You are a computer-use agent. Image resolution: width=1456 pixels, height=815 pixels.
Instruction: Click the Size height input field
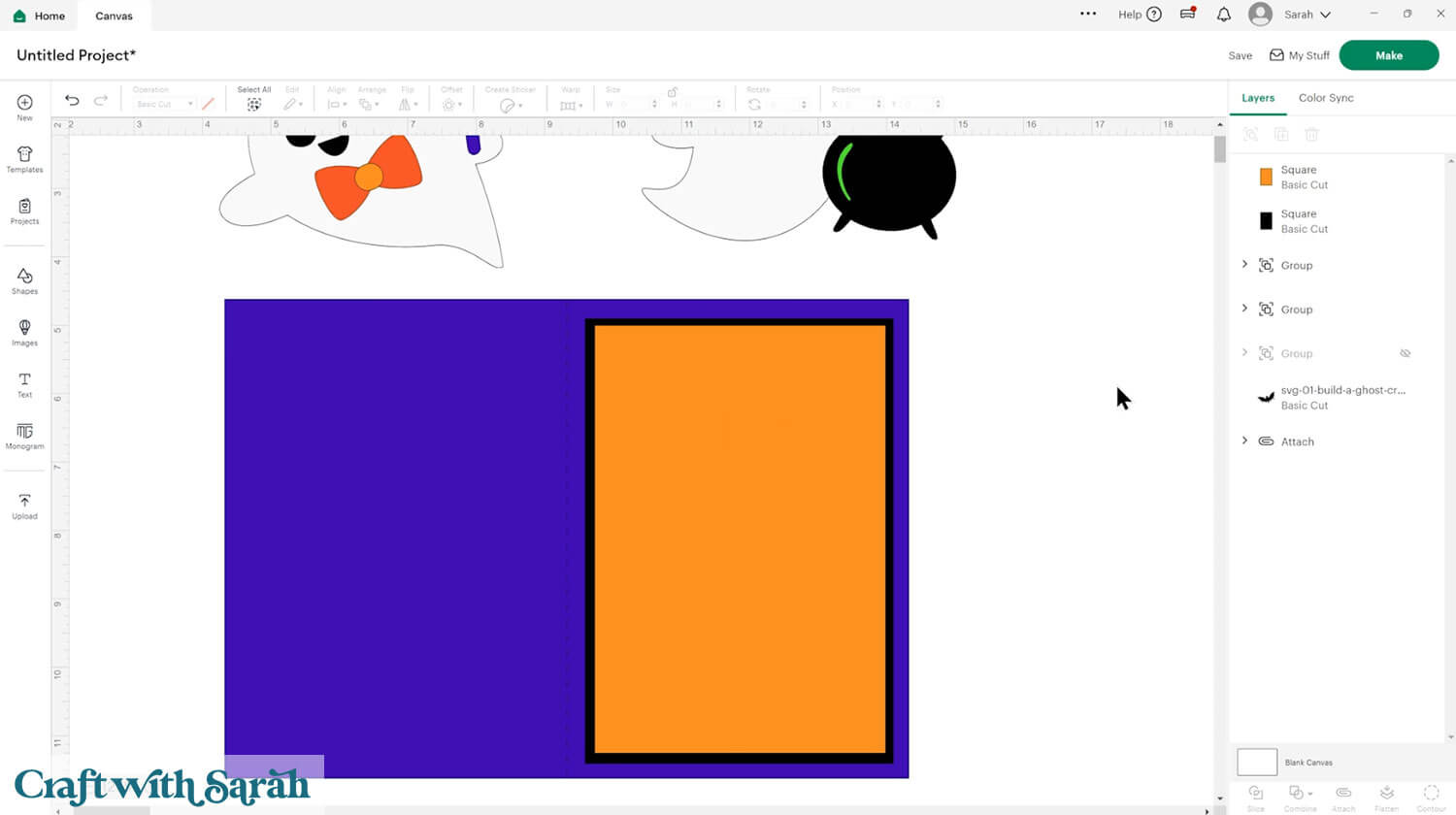[702, 104]
